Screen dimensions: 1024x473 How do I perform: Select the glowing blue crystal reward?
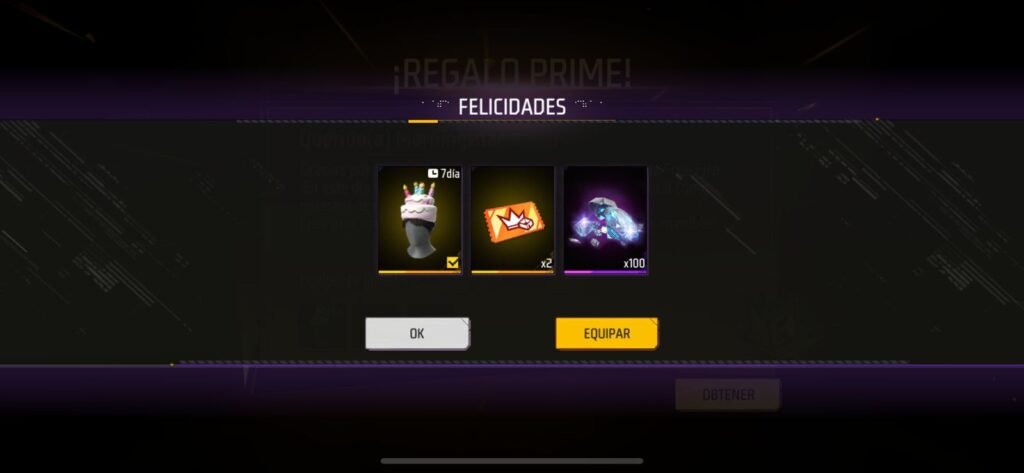pyautogui.click(x=605, y=220)
